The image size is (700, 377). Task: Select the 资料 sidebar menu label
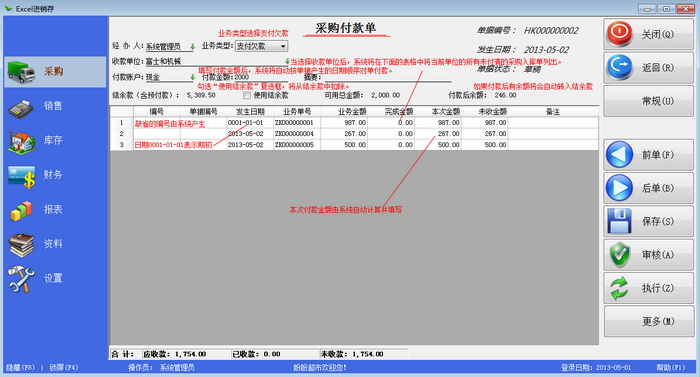pos(53,243)
